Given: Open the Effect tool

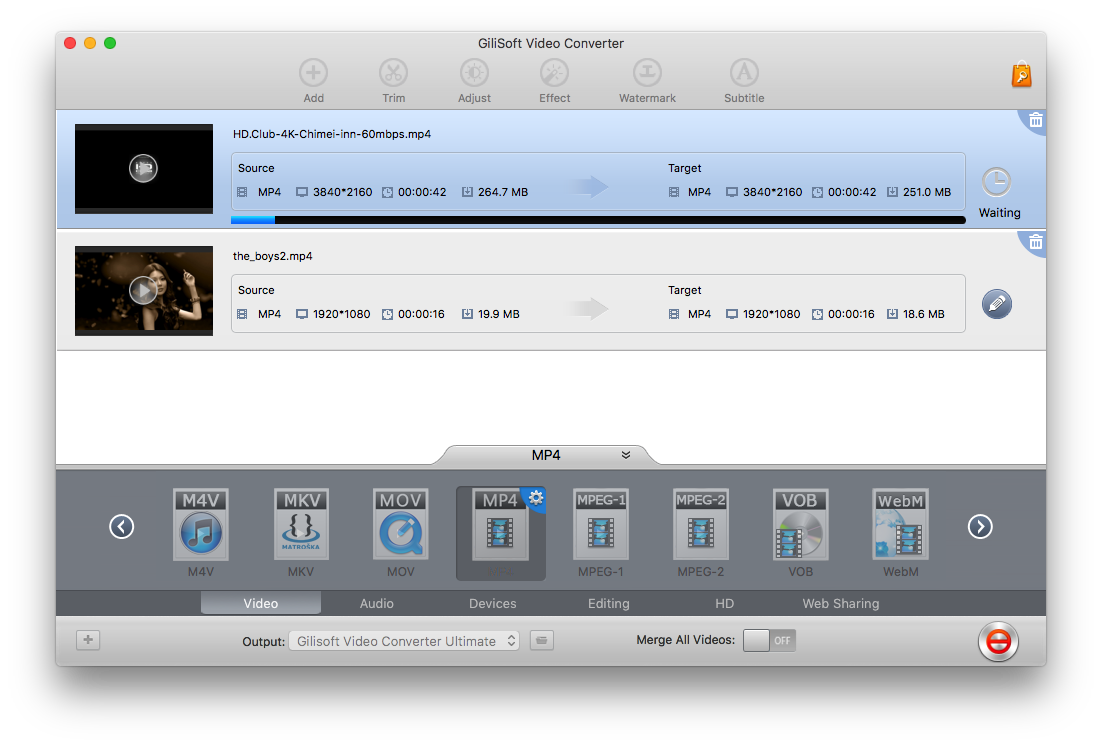Looking at the screenshot, I should click(554, 73).
